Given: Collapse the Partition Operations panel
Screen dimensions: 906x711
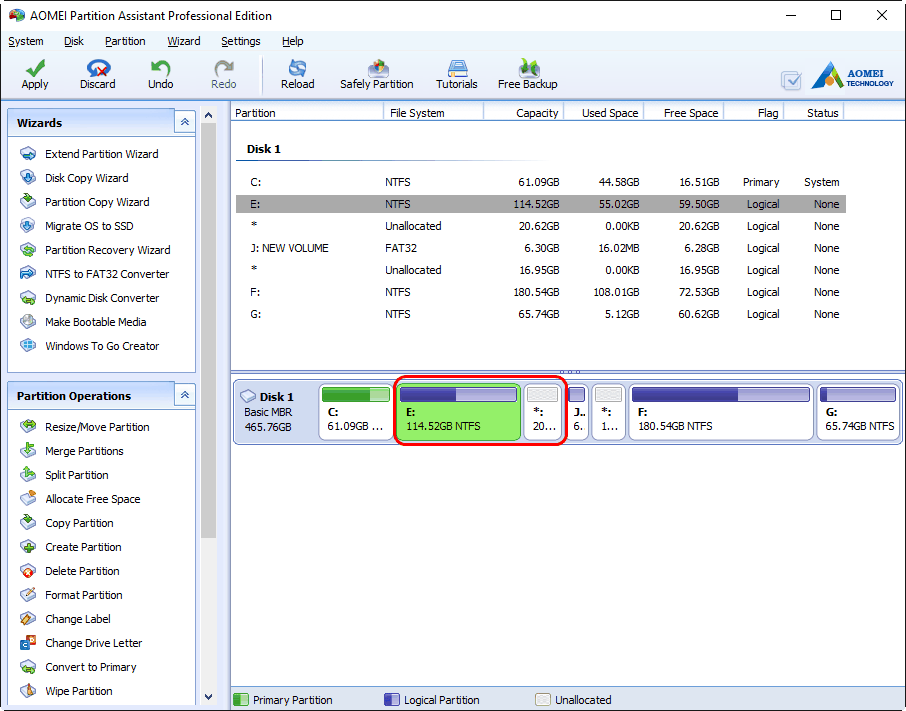Looking at the screenshot, I should [x=184, y=395].
